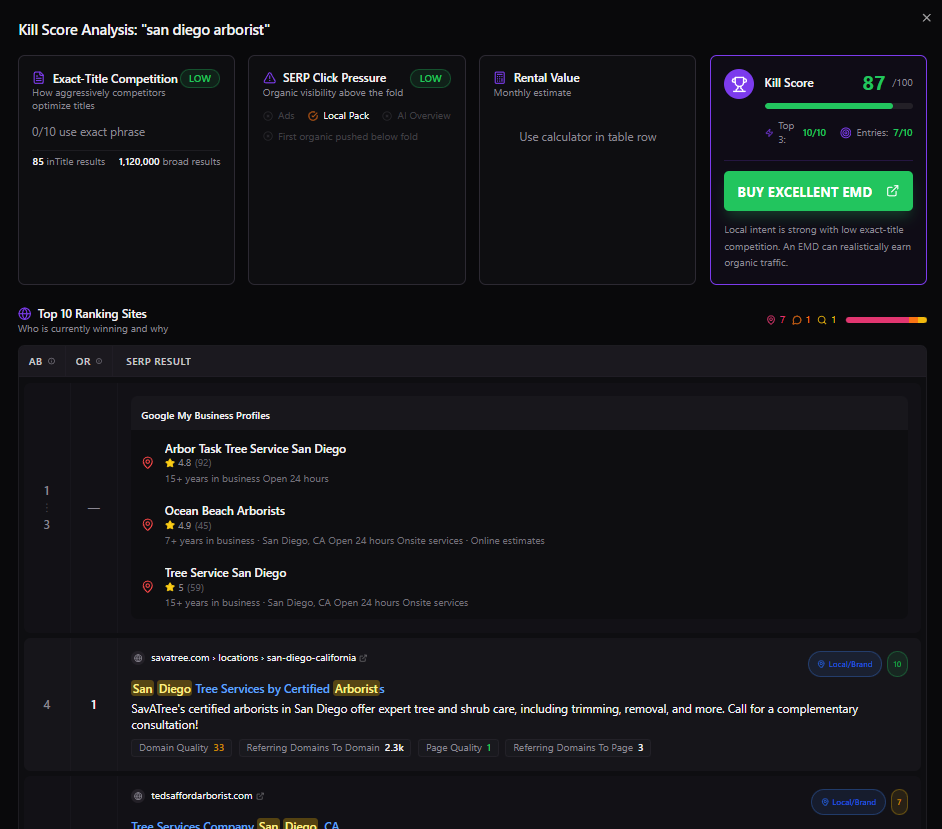Close the Kill Score Analysis dialog
The height and width of the screenshot is (829, 942).
(926, 17)
